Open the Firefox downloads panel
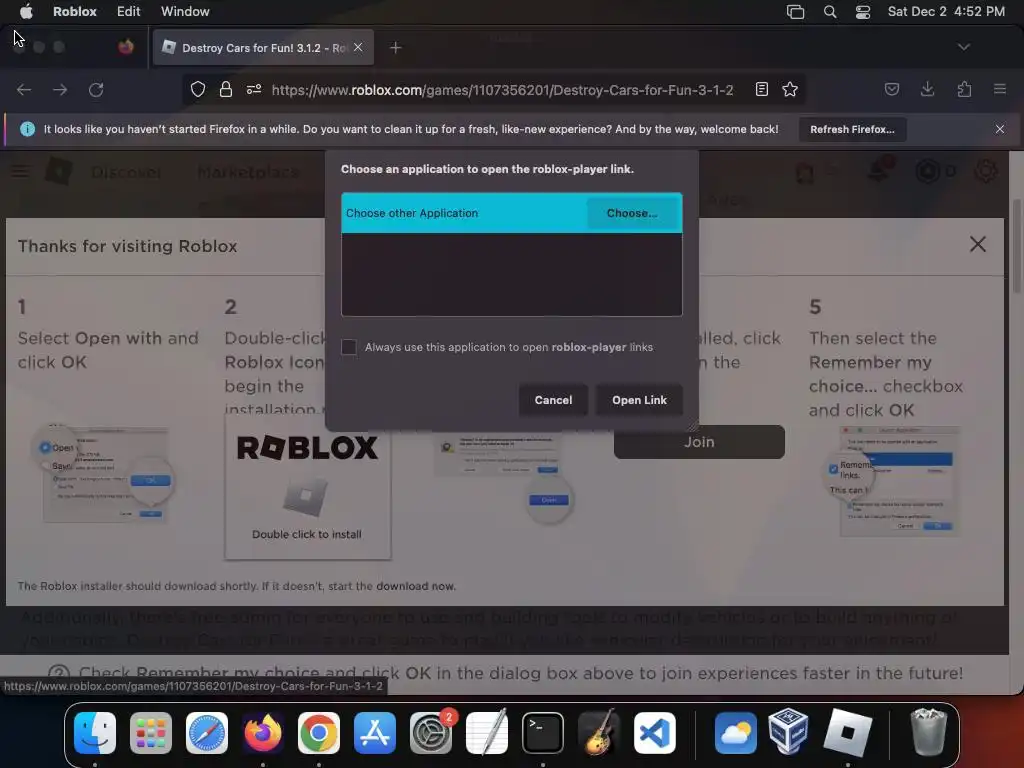 pos(927,89)
